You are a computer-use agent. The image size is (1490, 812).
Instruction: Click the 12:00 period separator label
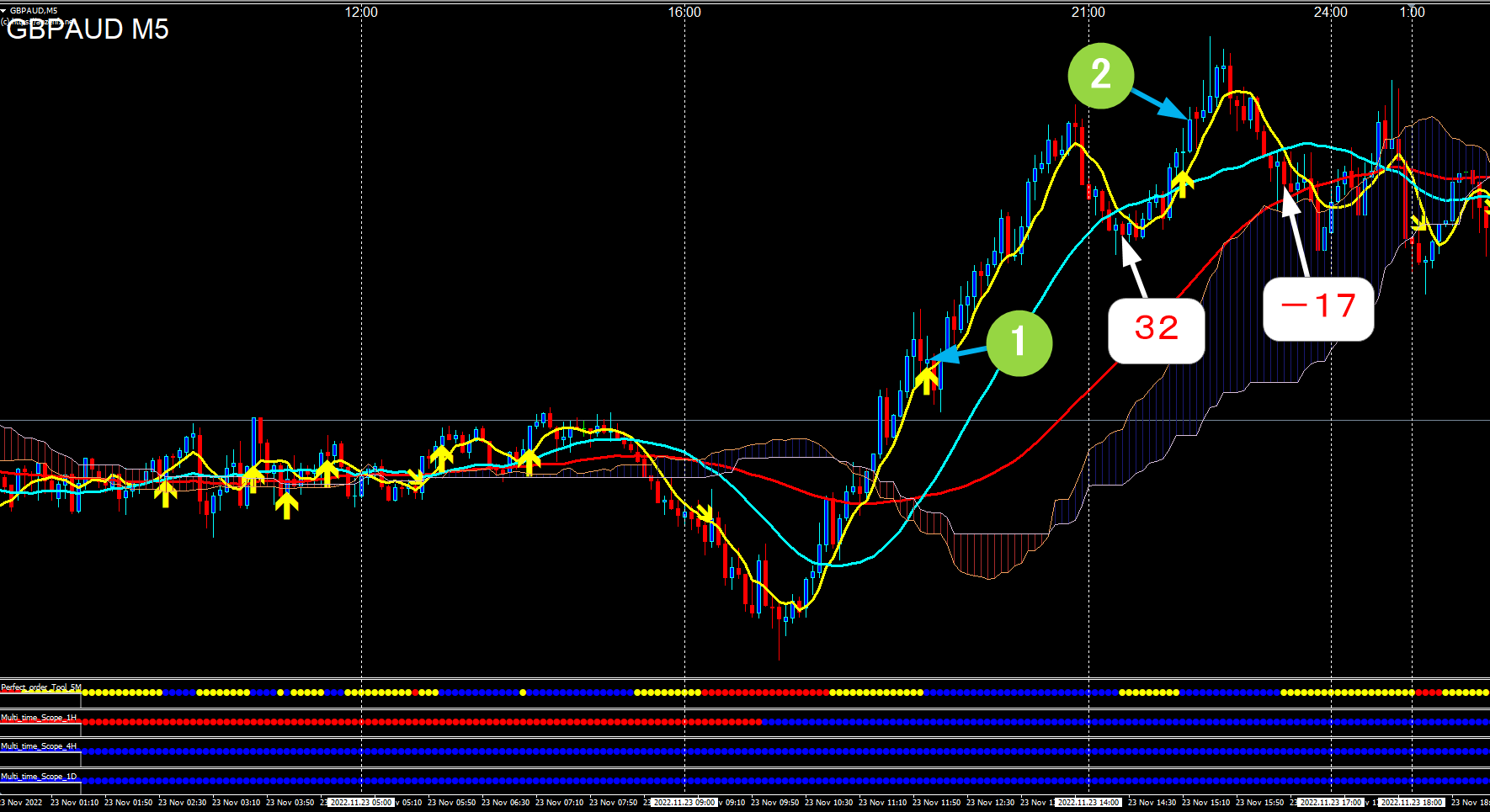(361, 12)
